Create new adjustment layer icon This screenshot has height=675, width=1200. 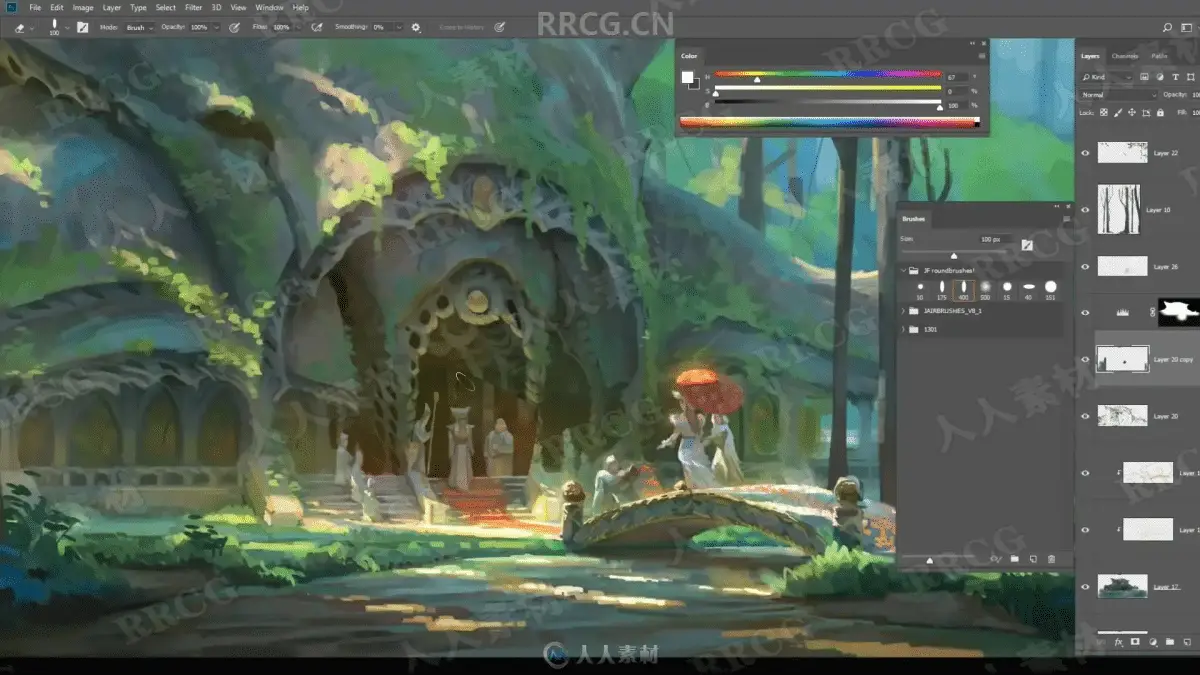click(x=1153, y=642)
